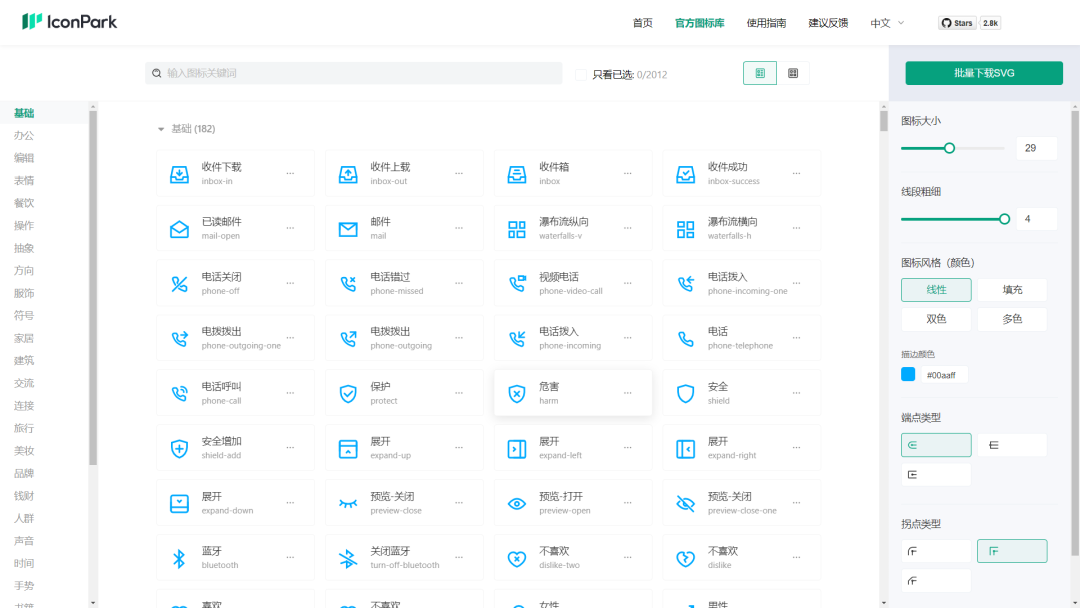Select the inbox-out icon
Viewport: 1080px width, 608px height.
point(348,174)
